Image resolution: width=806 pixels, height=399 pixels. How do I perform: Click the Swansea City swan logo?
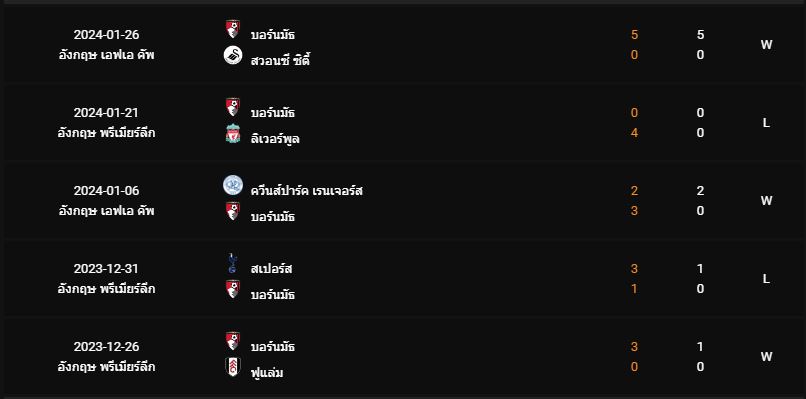pos(233,55)
